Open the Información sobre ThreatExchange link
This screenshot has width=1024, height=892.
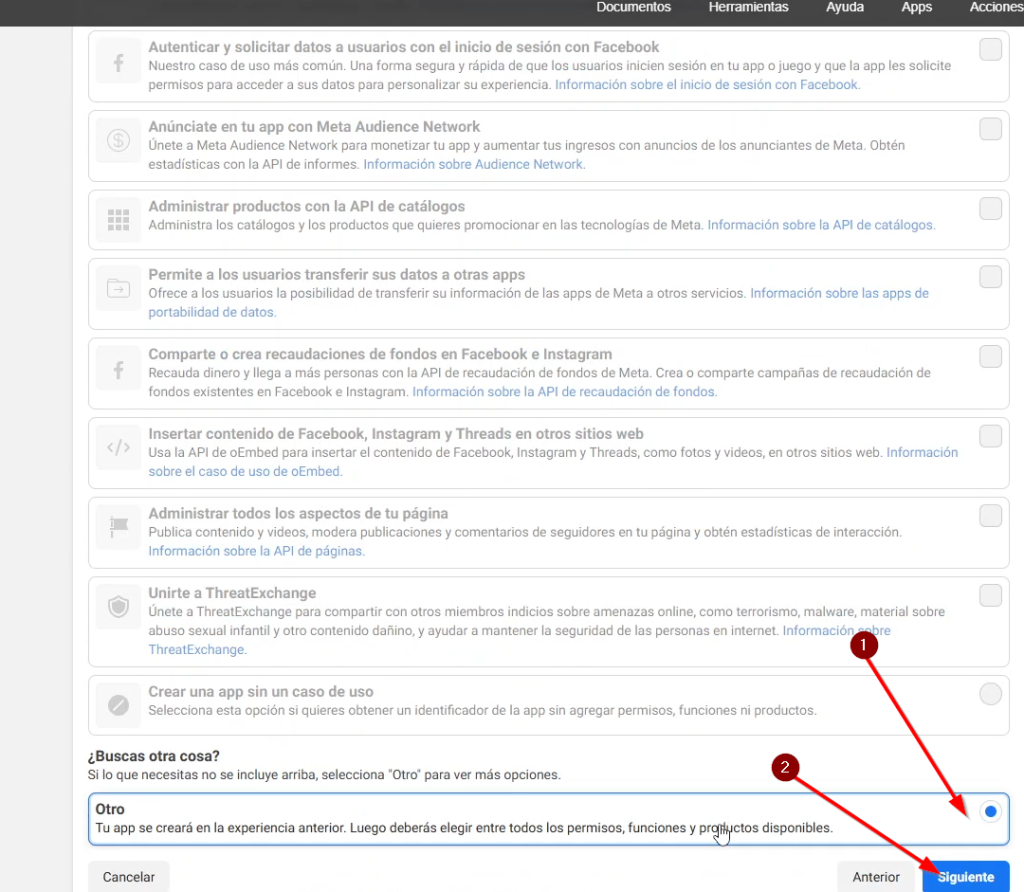(x=837, y=631)
